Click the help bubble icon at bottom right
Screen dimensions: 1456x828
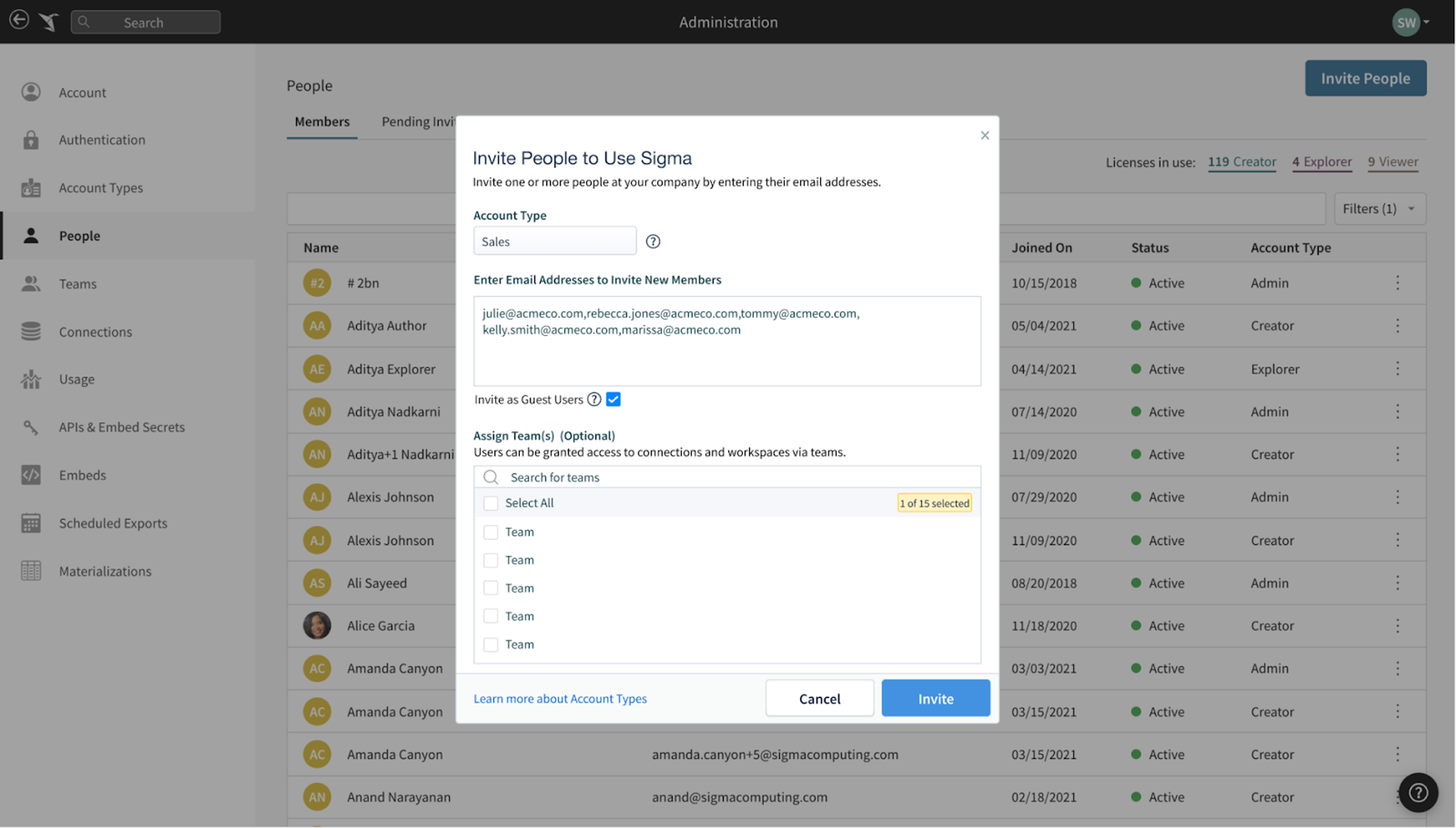coord(1418,793)
